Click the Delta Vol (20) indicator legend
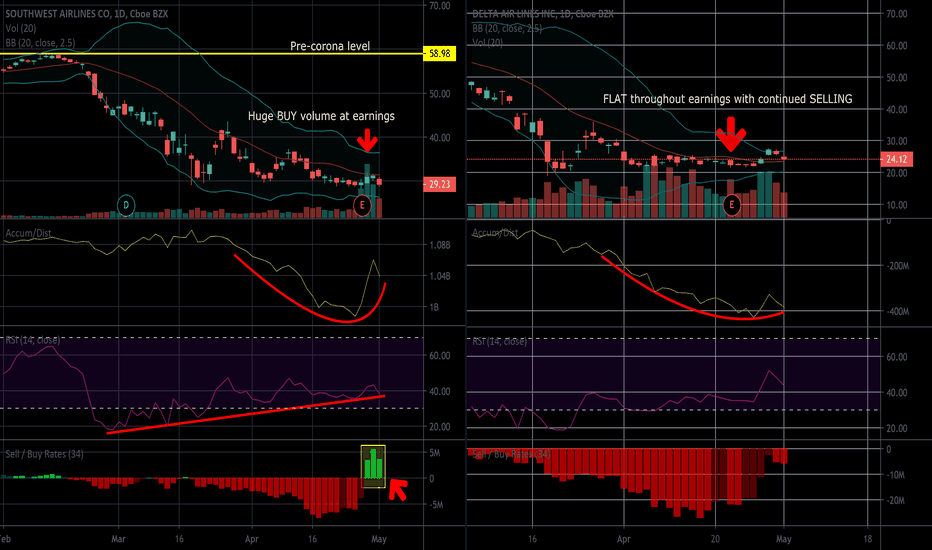Screen dimensions: 932x550 [x=487, y=43]
